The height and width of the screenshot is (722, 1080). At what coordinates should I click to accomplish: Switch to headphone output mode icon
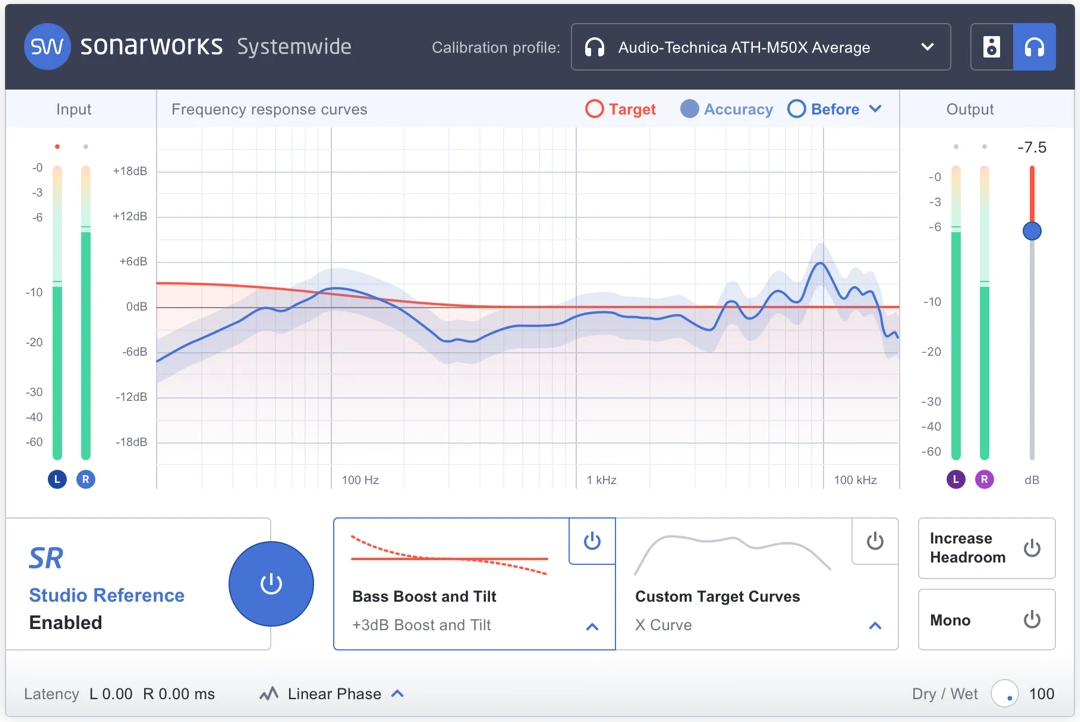click(1034, 47)
